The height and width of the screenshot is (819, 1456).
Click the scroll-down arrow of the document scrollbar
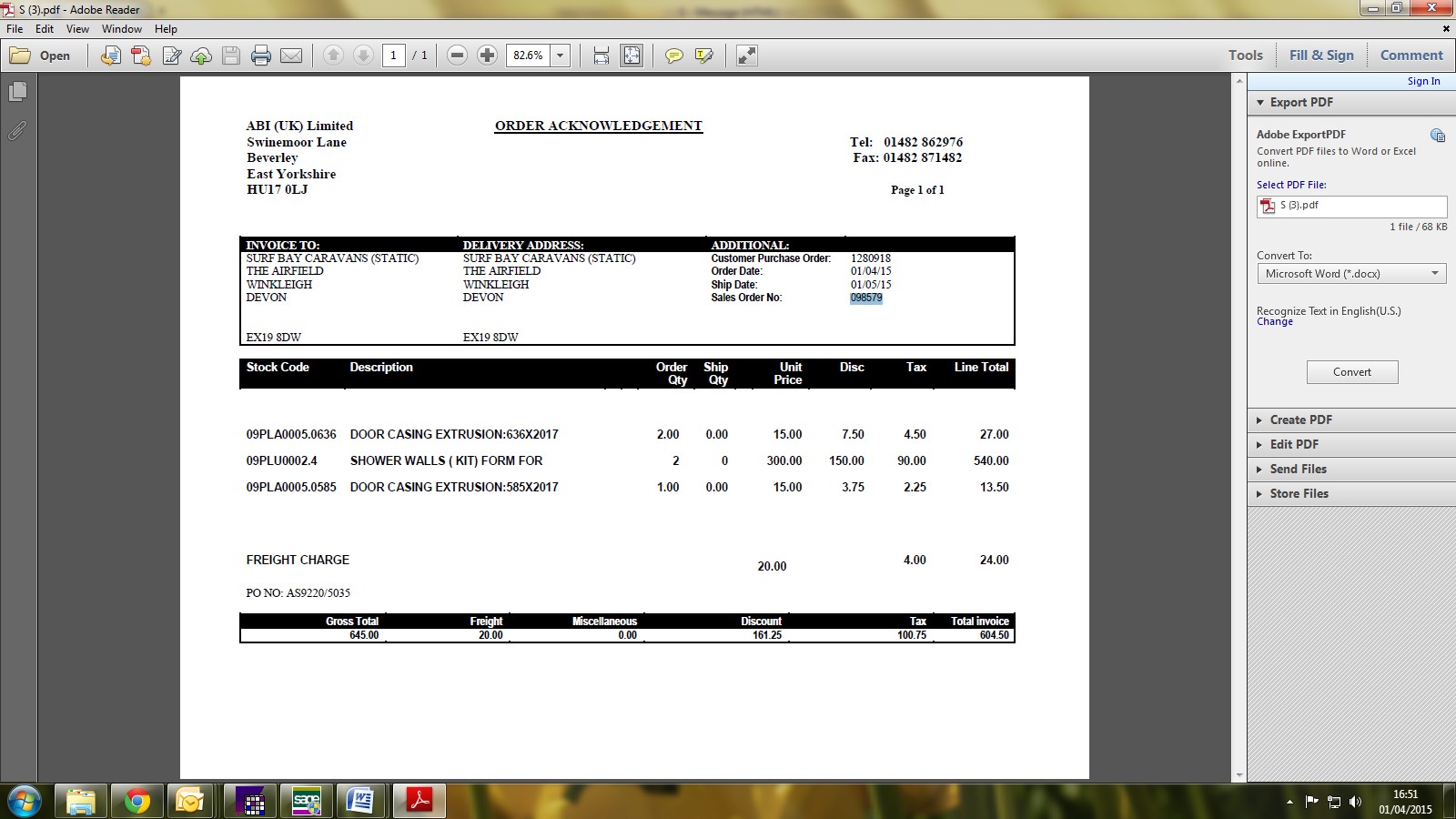[1239, 775]
